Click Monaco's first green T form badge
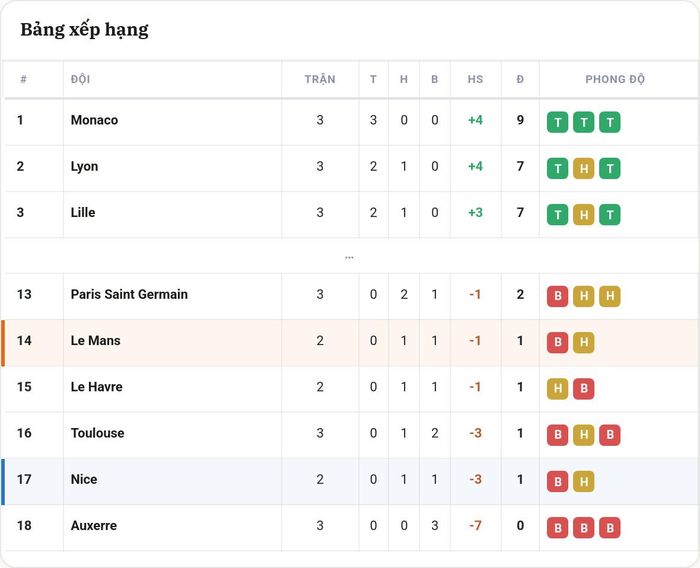 [557, 122]
